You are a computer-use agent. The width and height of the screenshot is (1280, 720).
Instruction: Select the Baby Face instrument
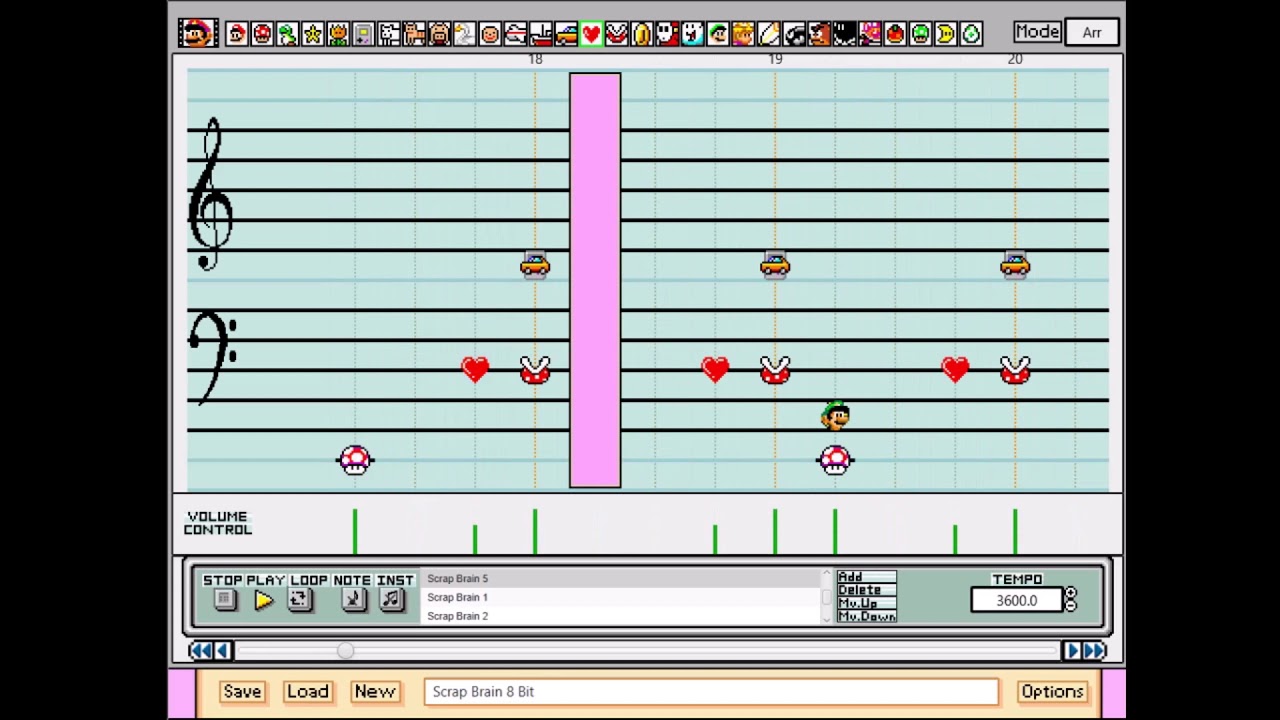point(490,34)
